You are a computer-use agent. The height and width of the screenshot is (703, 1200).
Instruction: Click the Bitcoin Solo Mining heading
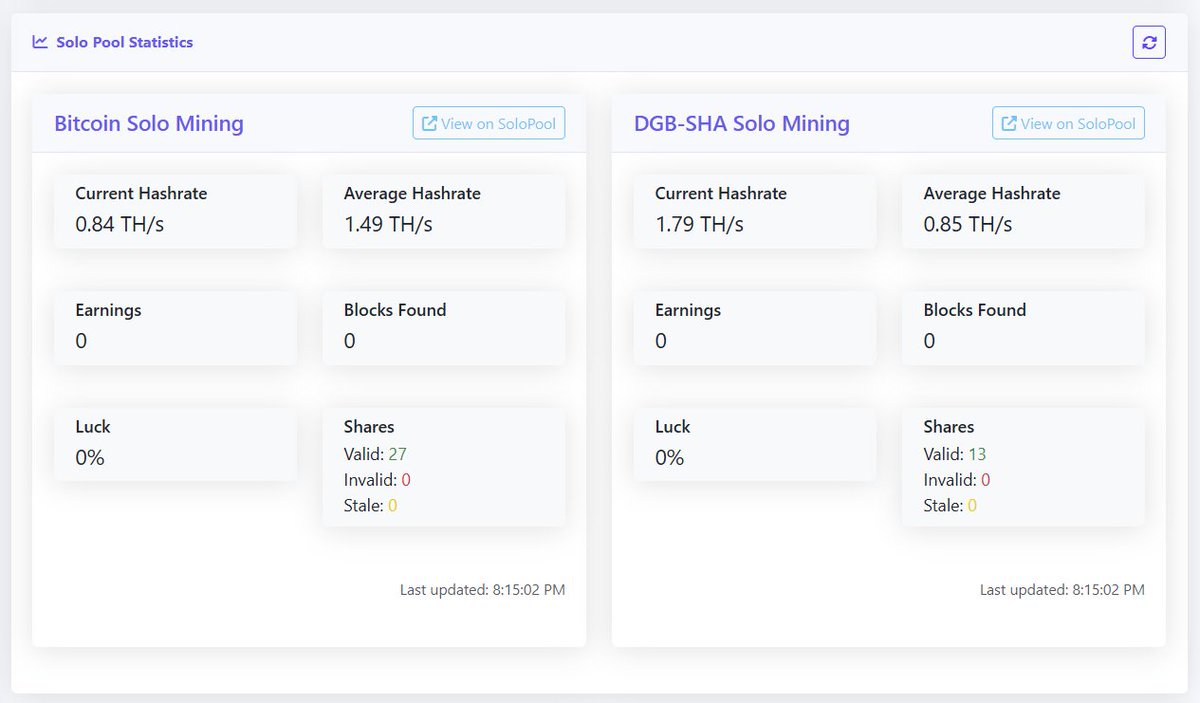pyautogui.click(x=149, y=124)
